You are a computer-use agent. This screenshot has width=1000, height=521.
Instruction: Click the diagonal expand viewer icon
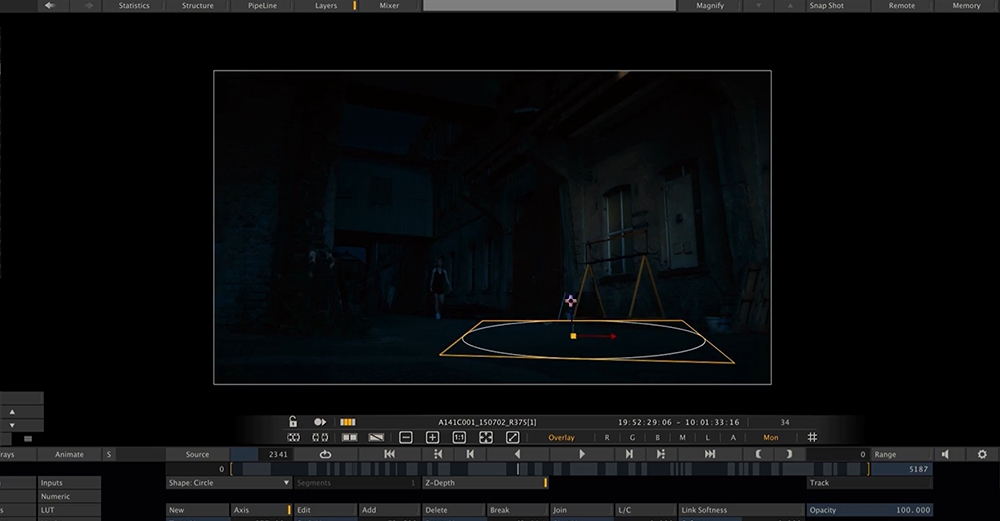(513, 437)
